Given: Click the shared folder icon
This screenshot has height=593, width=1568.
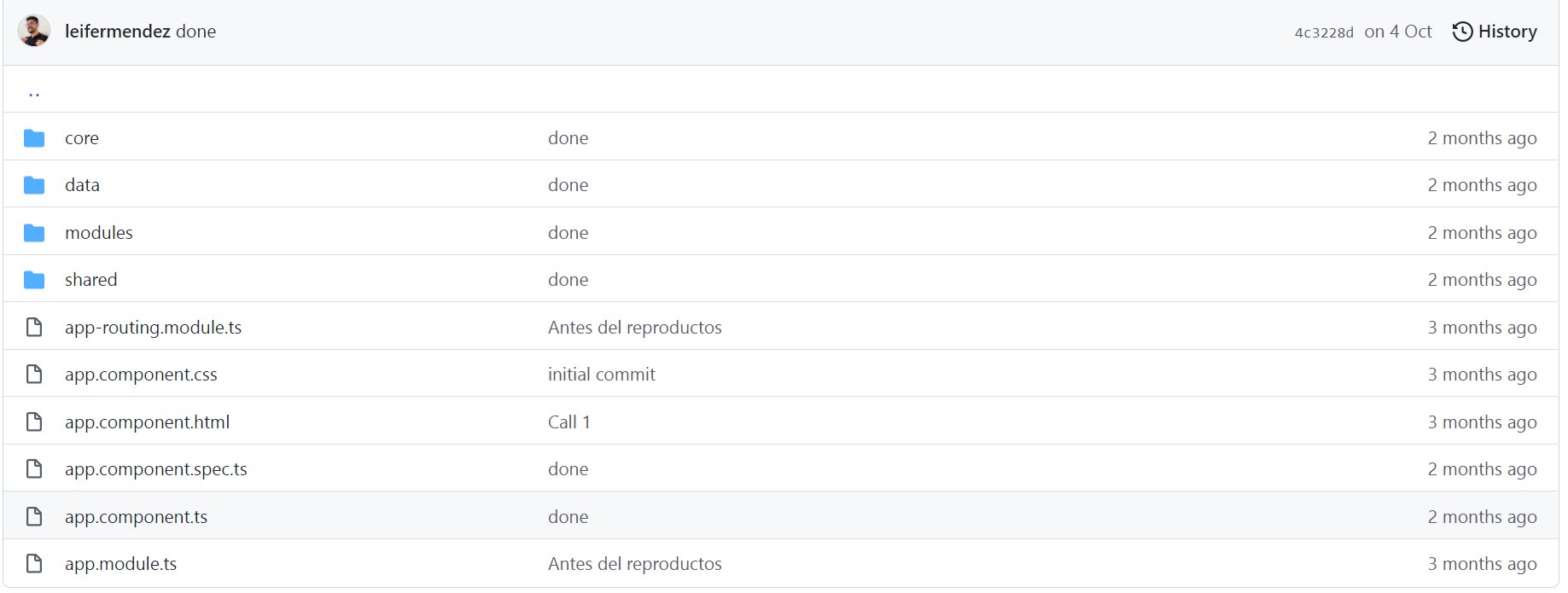Looking at the screenshot, I should (x=34, y=279).
